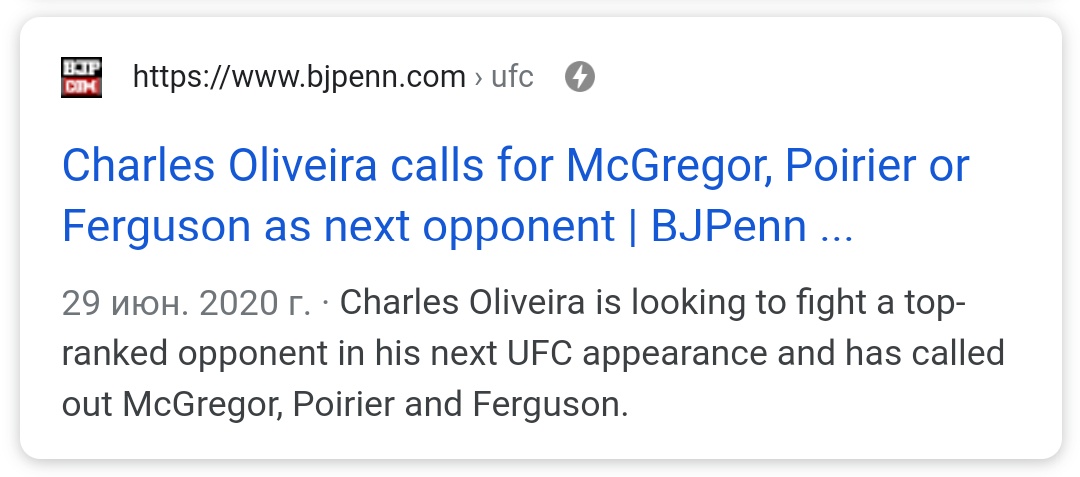The height and width of the screenshot is (477, 1080).
Task: Click the BJPenn.com favicon
Action: tap(81, 77)
